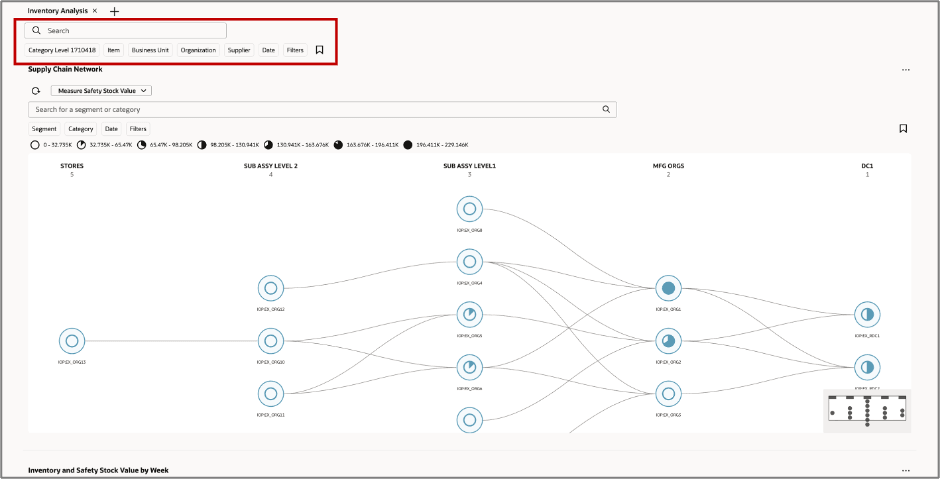Click the SUB ASSY LEVEL1 column header

[x=469, y=166]
